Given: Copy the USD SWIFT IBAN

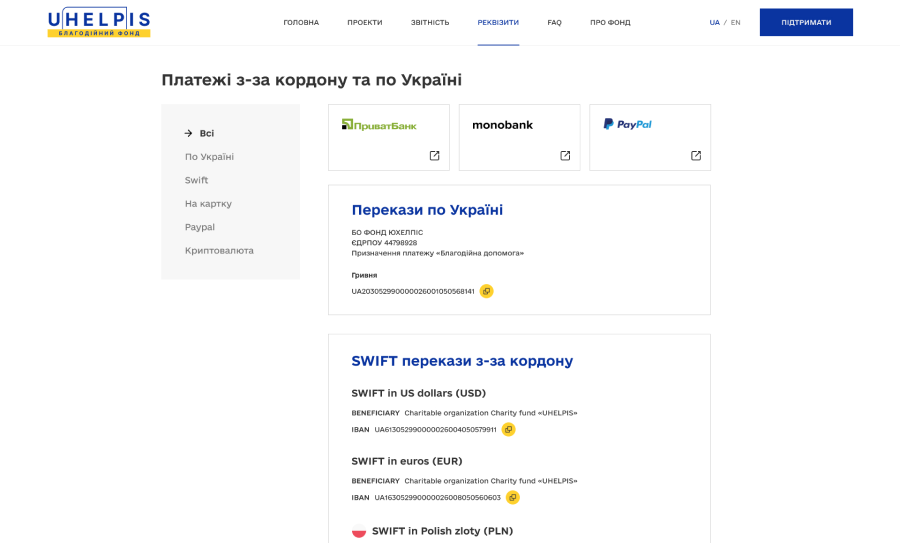Looking at the screenshot, I should click(509, 429).
